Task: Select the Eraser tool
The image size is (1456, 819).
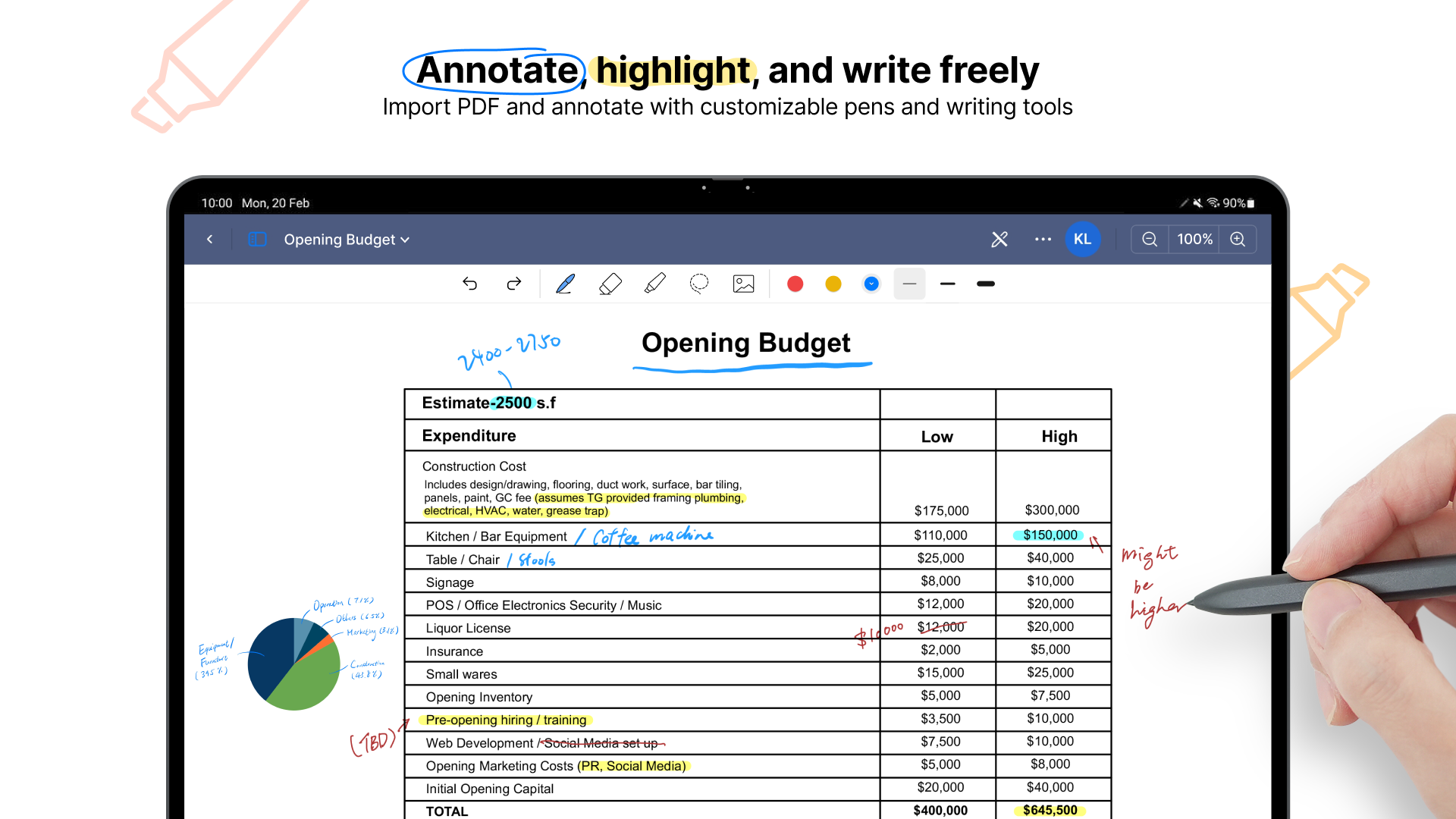Action: (610, 284)
